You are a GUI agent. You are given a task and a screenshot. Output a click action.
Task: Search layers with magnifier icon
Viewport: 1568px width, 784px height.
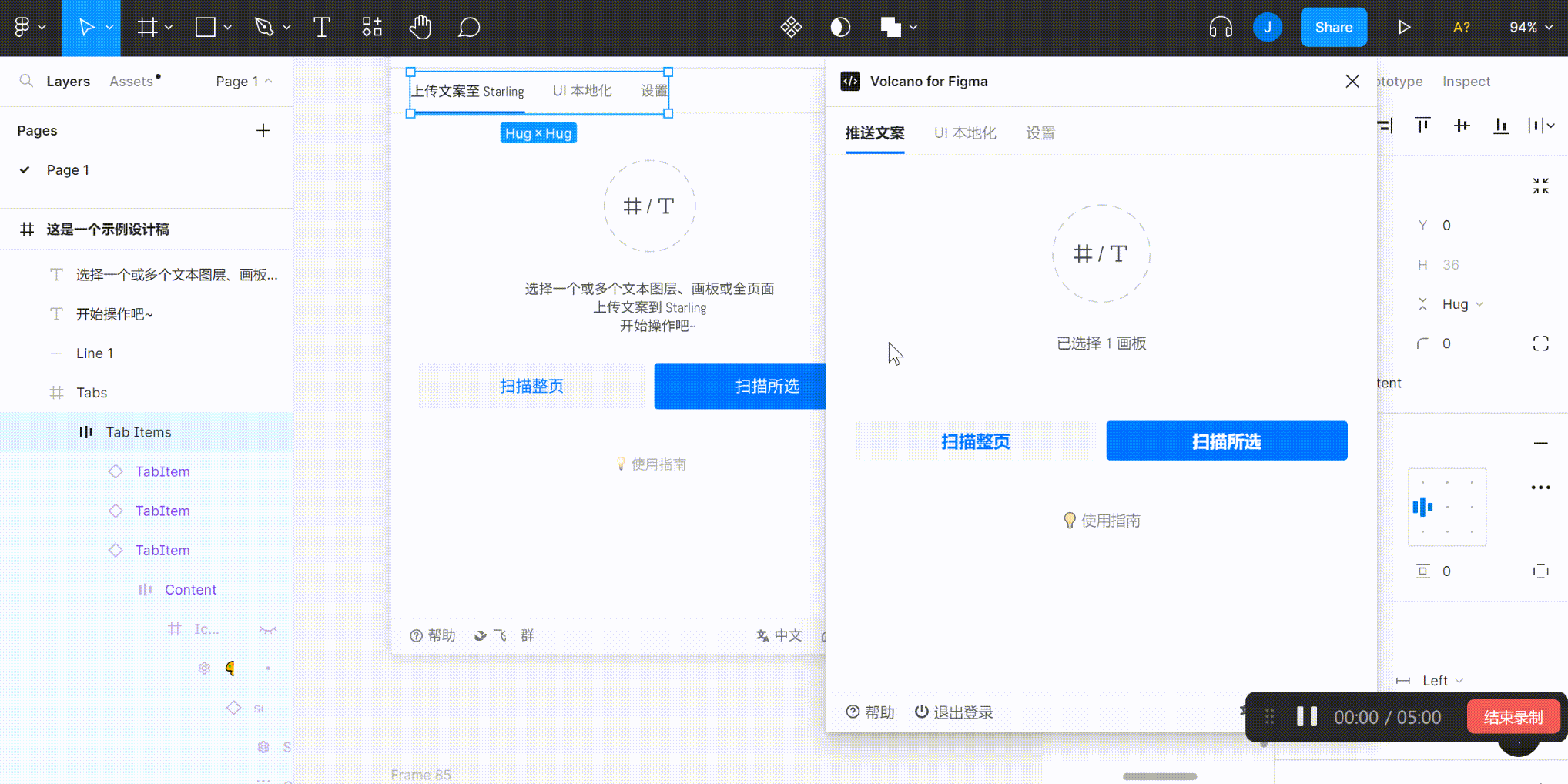tap(26, 81)
